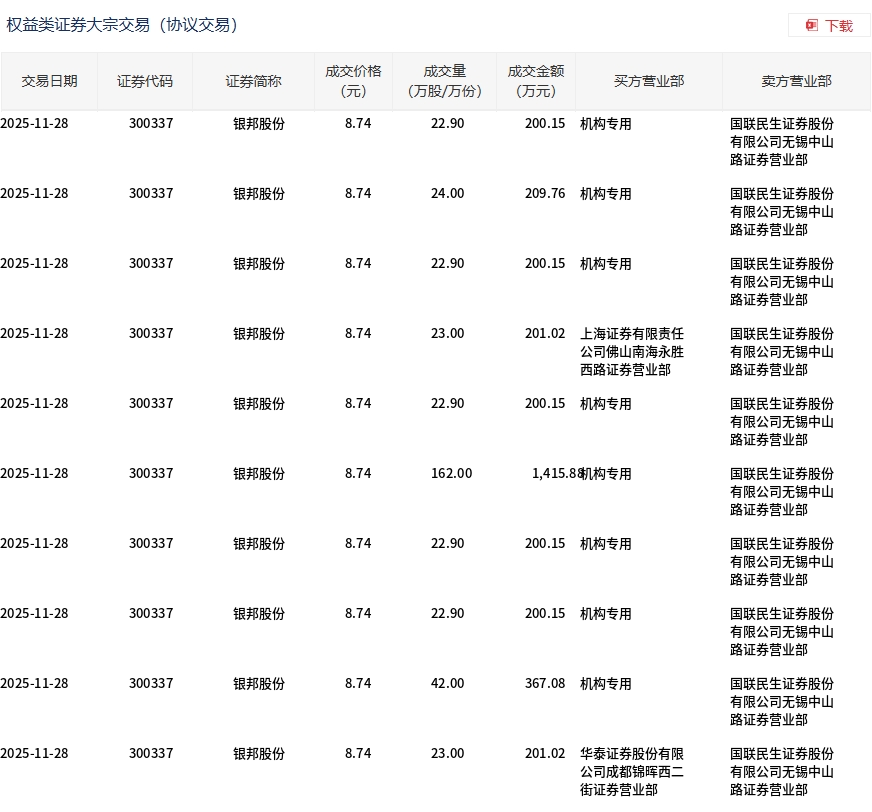Click 银邦股份 in the 上海证券 buyer row
The image size is (872, 812).
pos(259,333)
